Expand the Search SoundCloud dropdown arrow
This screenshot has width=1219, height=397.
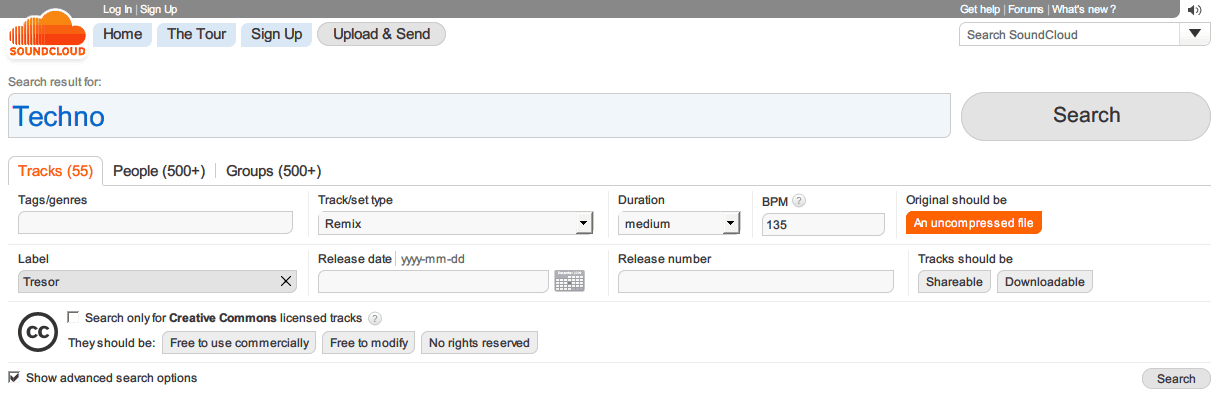(1195, 34)
